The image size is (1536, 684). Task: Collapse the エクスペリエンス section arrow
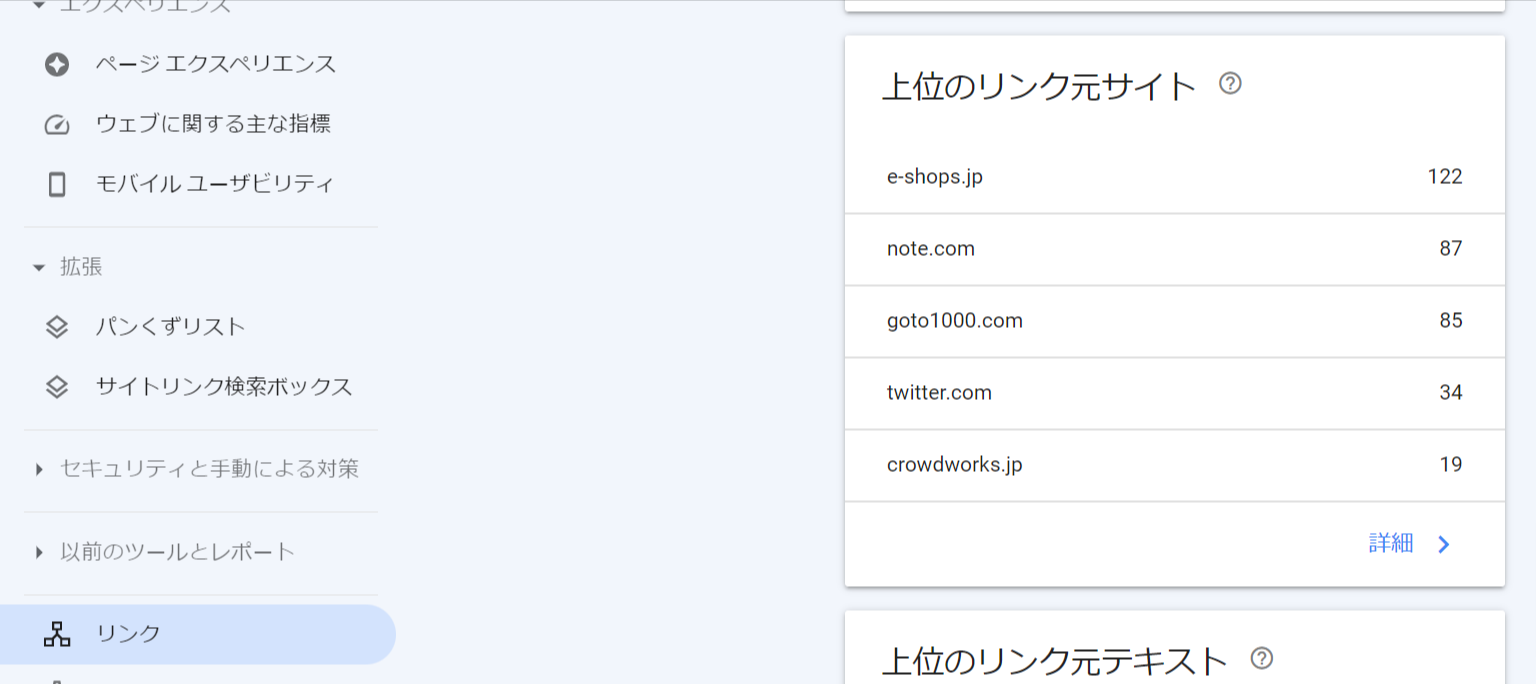(x=39, y=6)
